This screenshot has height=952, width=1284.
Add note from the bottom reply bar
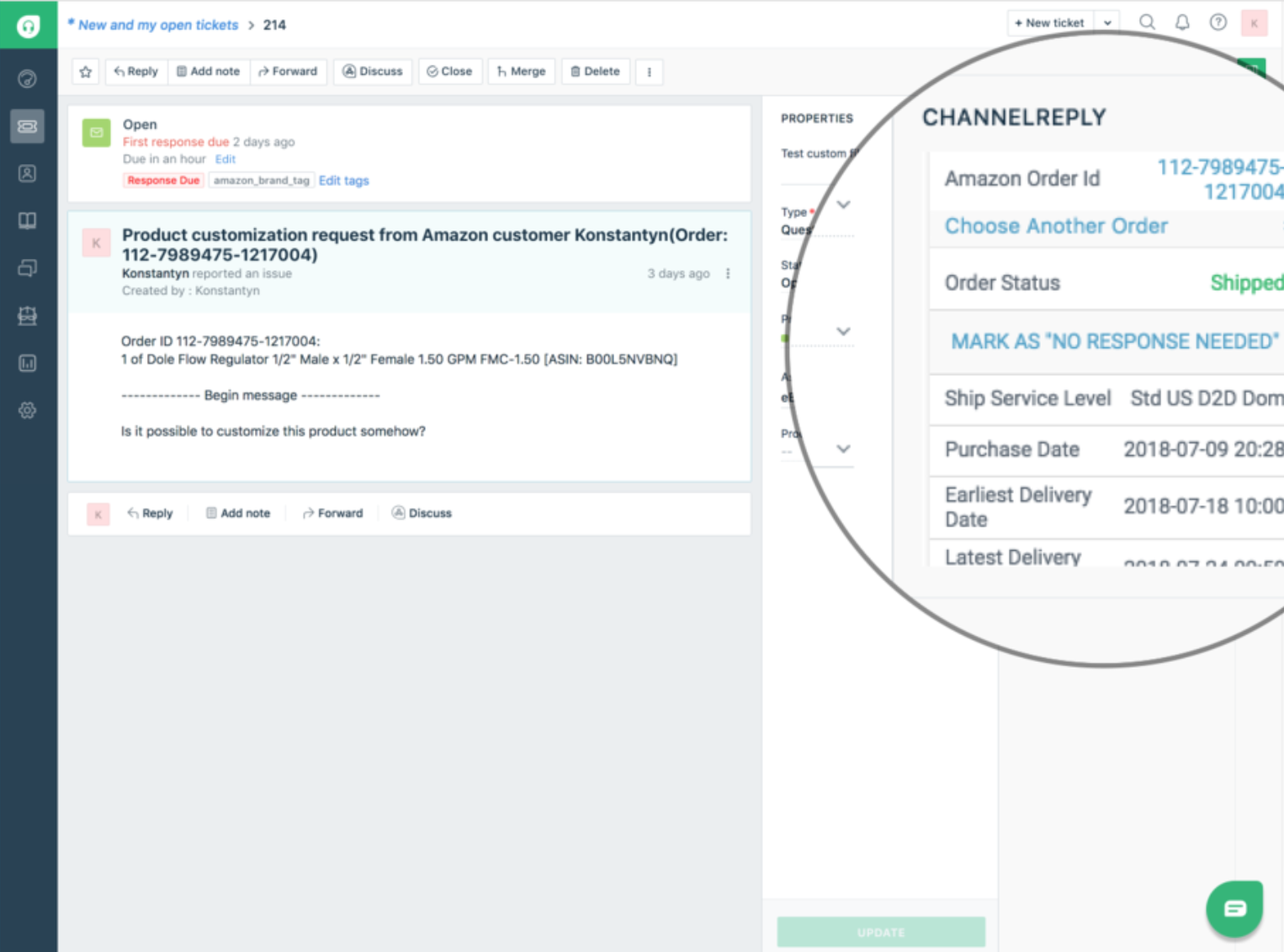[x=238, y=513]
